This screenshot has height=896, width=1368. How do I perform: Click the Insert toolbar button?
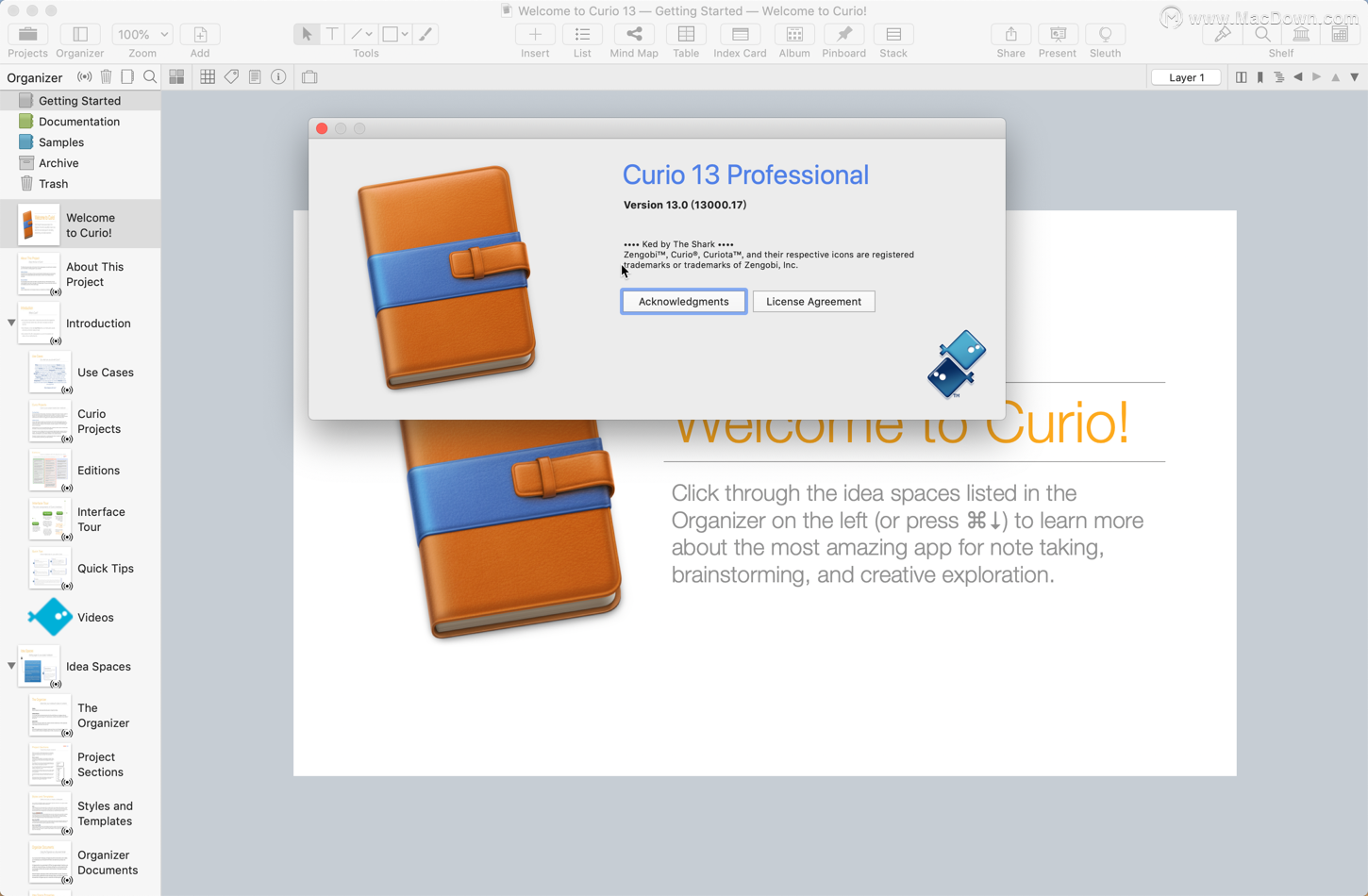[535, 35]
